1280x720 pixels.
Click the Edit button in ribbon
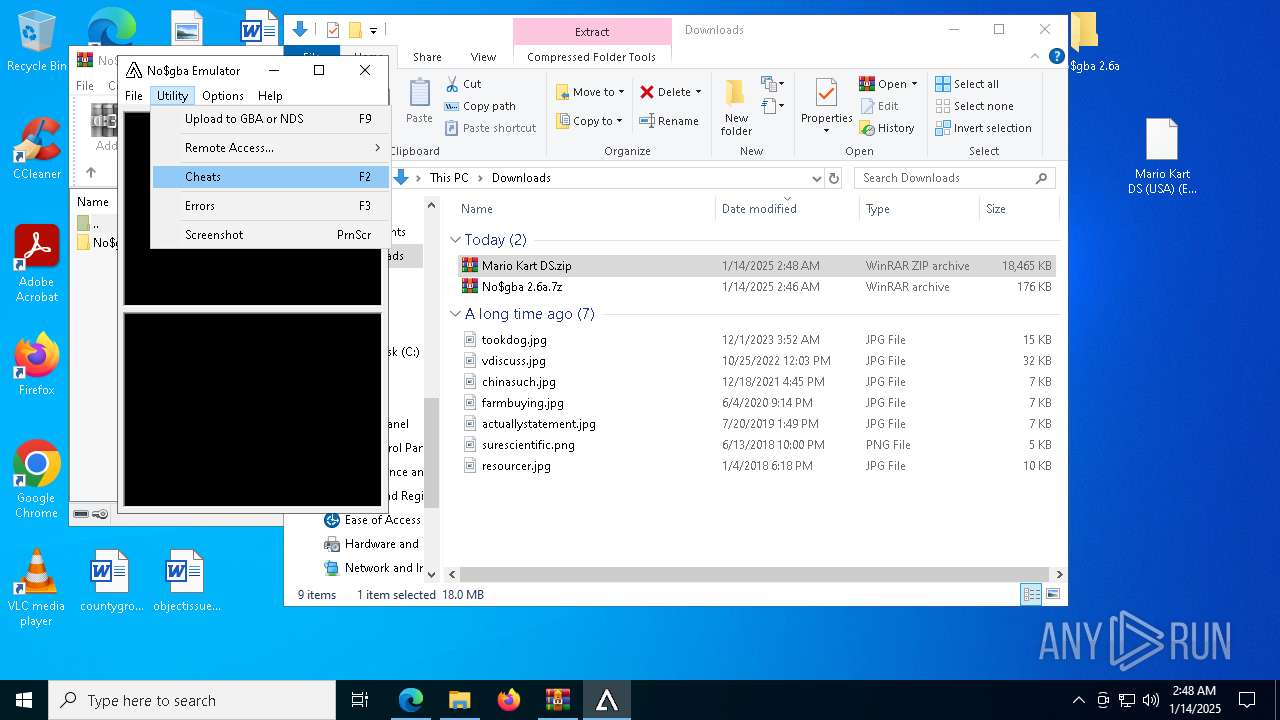coord(878,106)
